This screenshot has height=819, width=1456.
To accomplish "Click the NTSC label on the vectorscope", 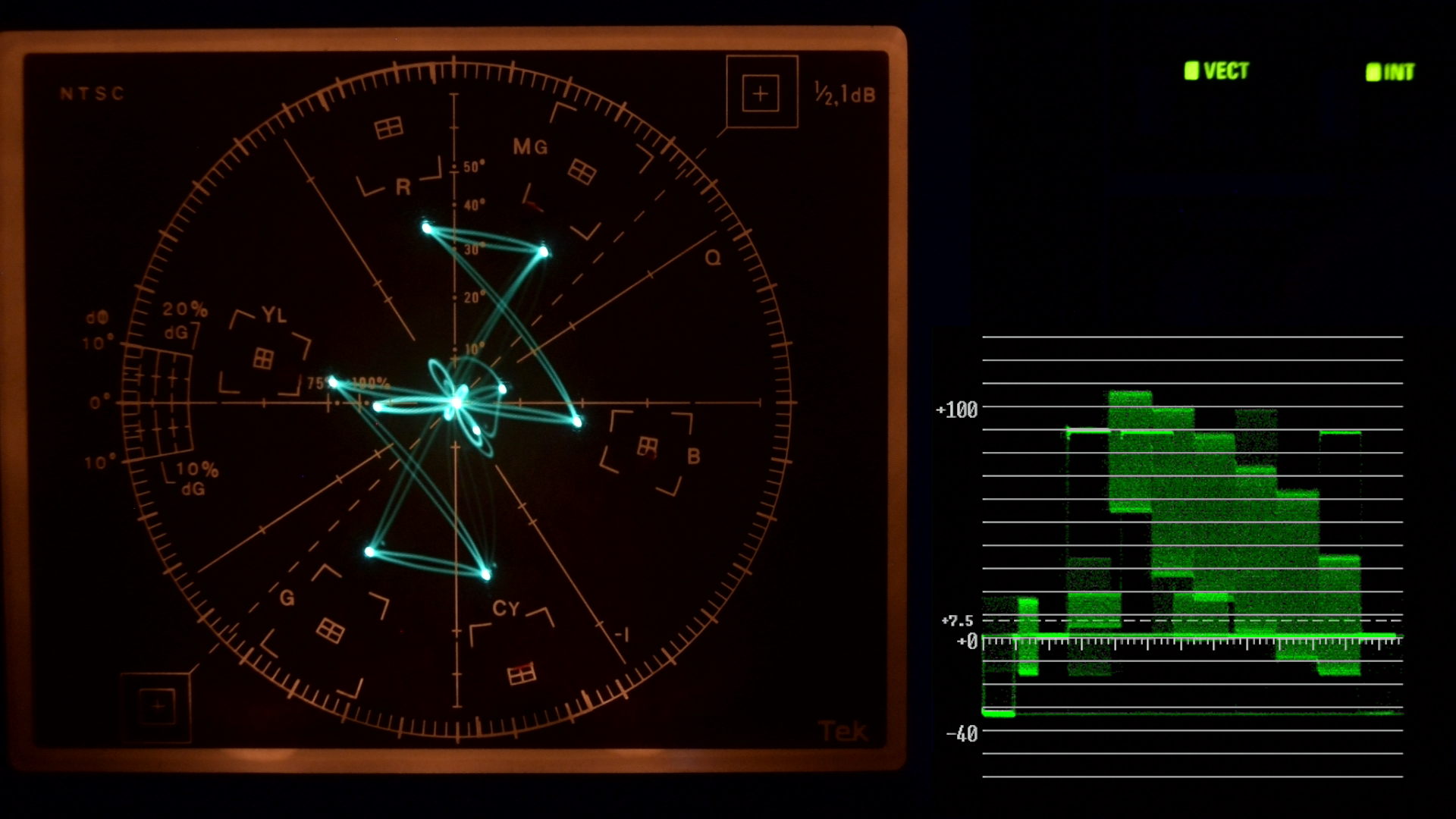I will [93, 94].
